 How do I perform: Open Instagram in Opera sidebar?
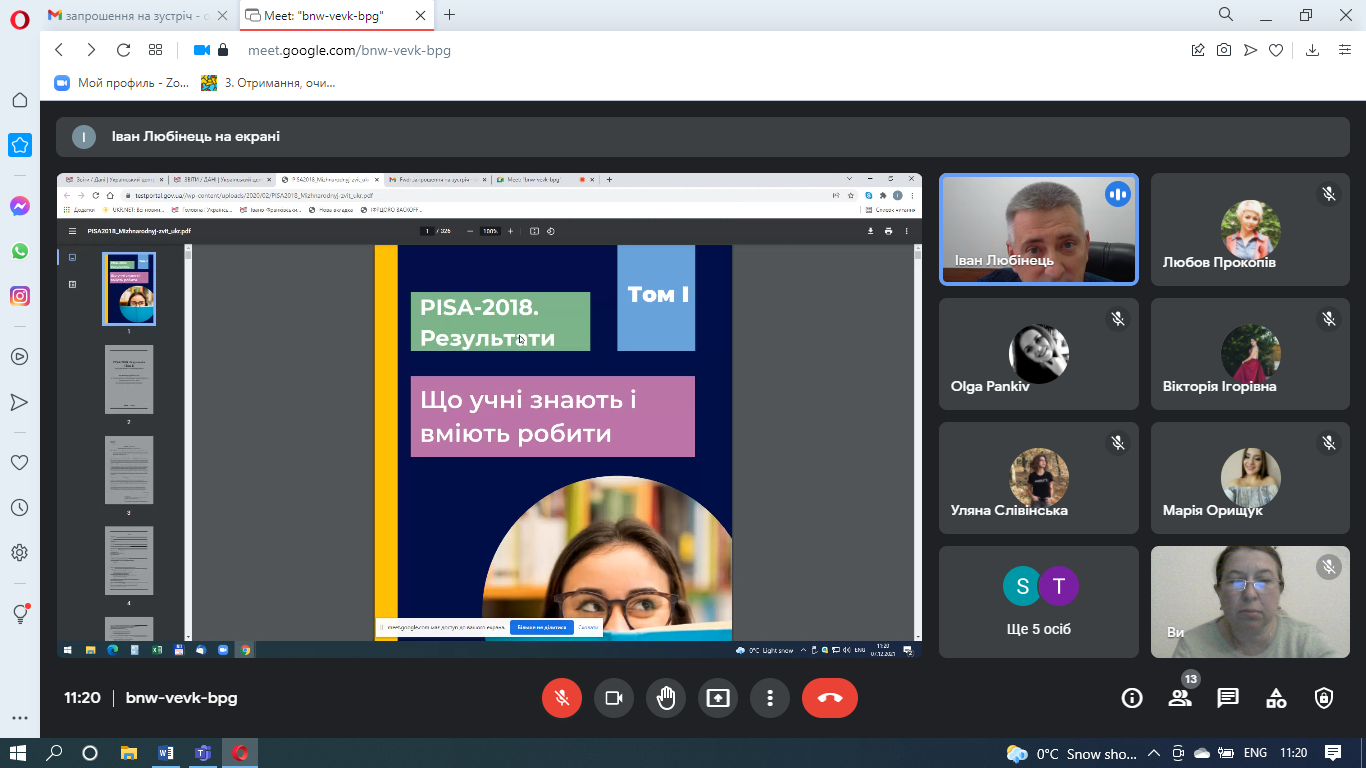coord(20,296)
